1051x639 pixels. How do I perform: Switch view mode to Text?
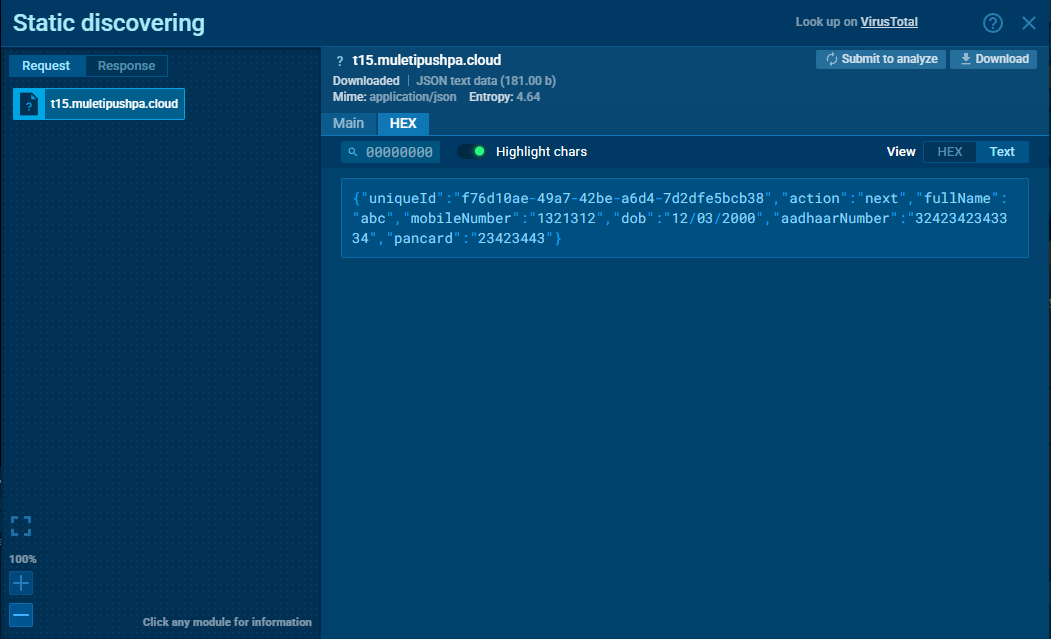tap(1001, 152)
